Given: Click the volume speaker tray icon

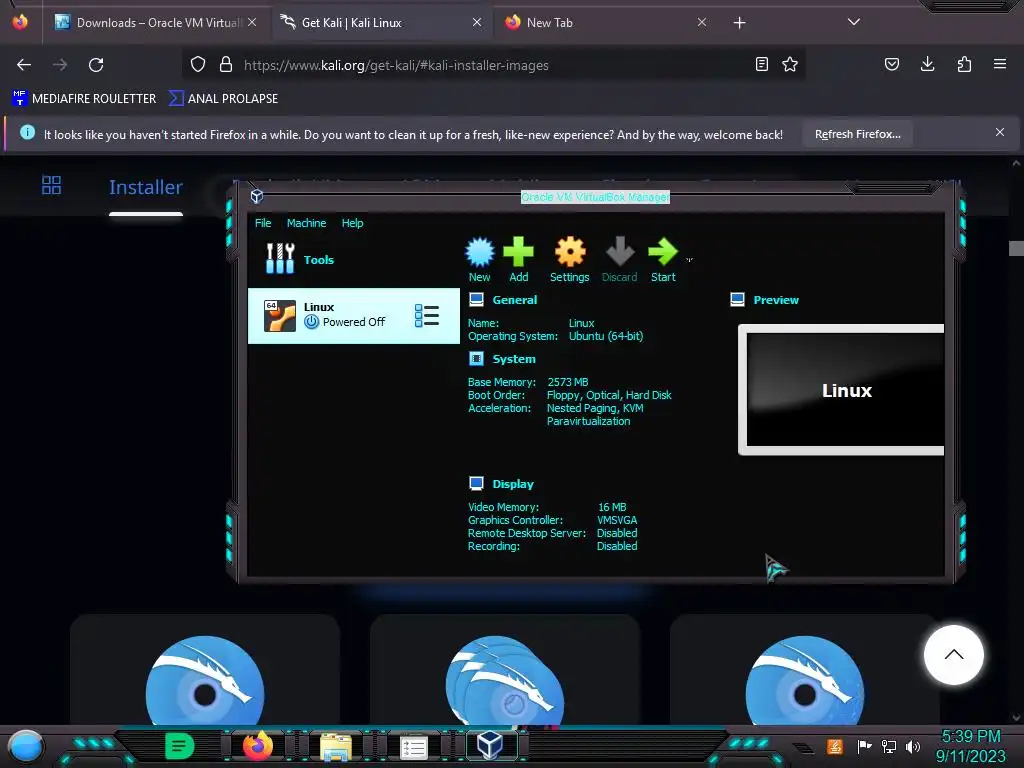Looking at the screenshot, I should point(913,746).
